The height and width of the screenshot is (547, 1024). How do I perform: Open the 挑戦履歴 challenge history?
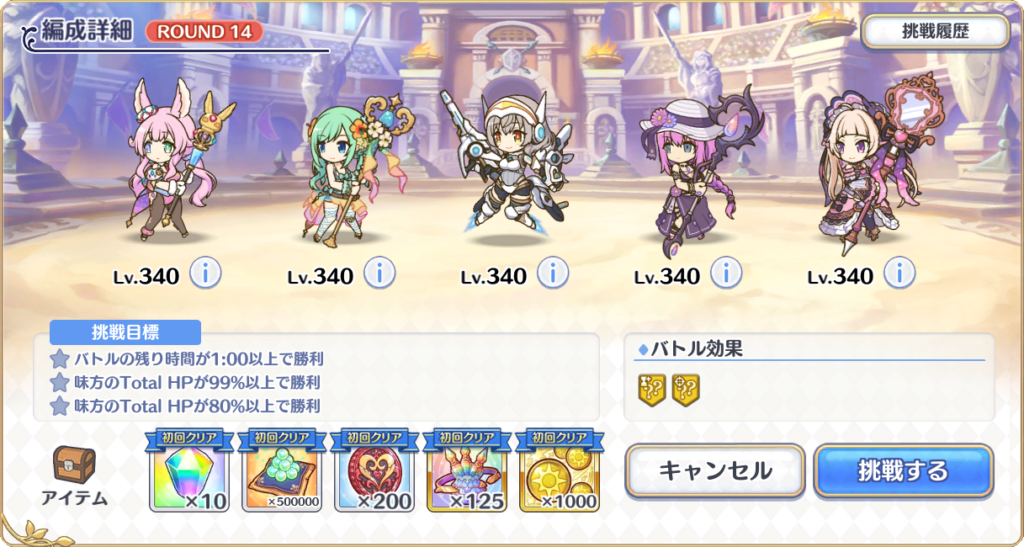(x=936, y=32)
